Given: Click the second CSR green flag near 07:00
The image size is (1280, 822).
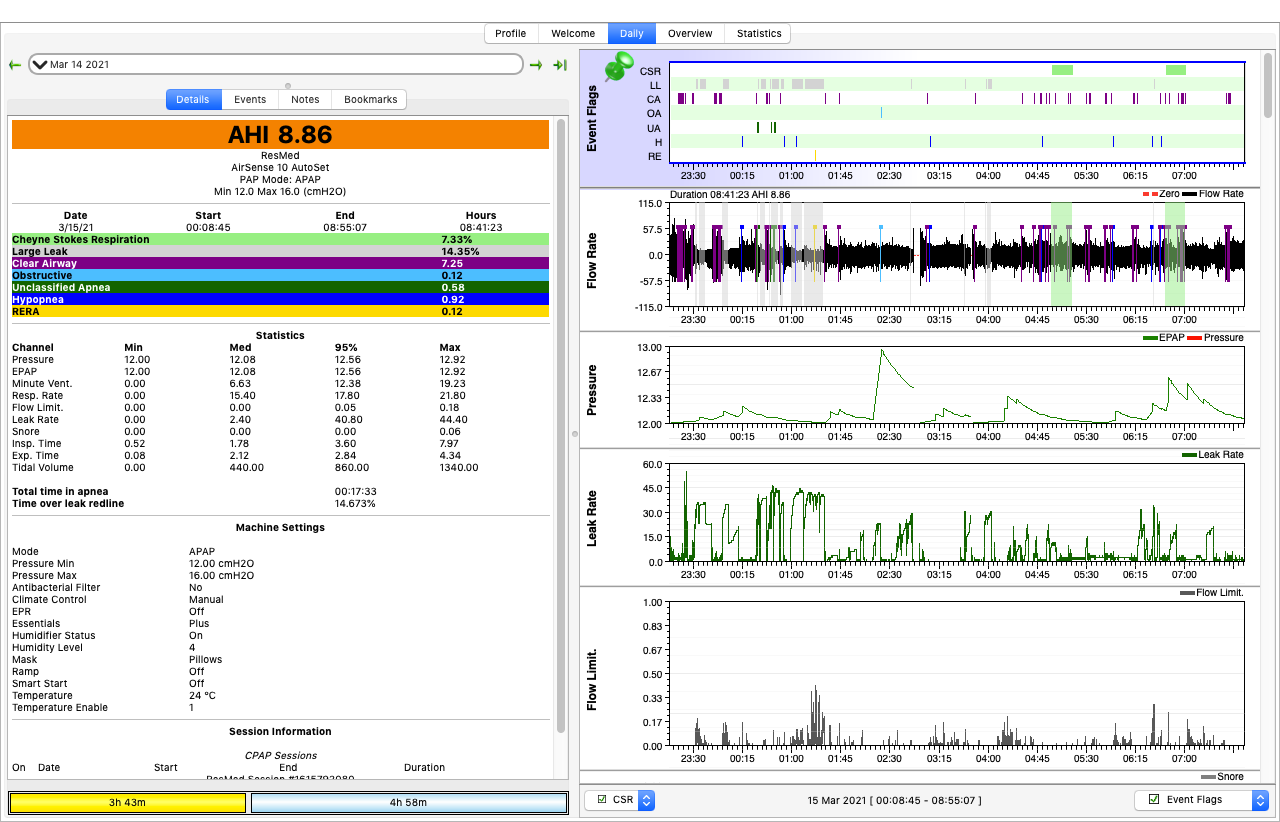Looking at the screenshot, I should [x=1176, y=70].
